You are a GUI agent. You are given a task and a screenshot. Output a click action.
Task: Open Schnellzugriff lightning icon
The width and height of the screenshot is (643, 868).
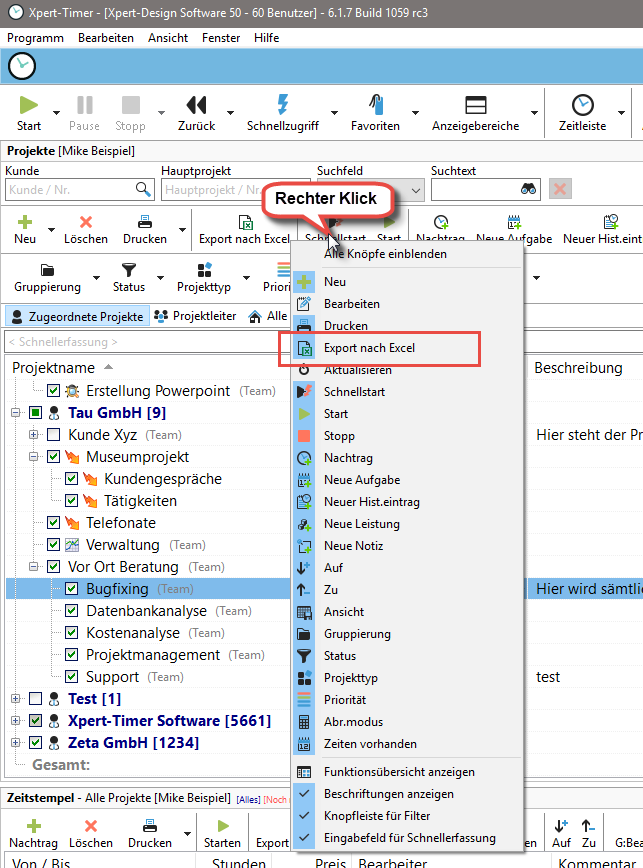[x=282, y=105]
